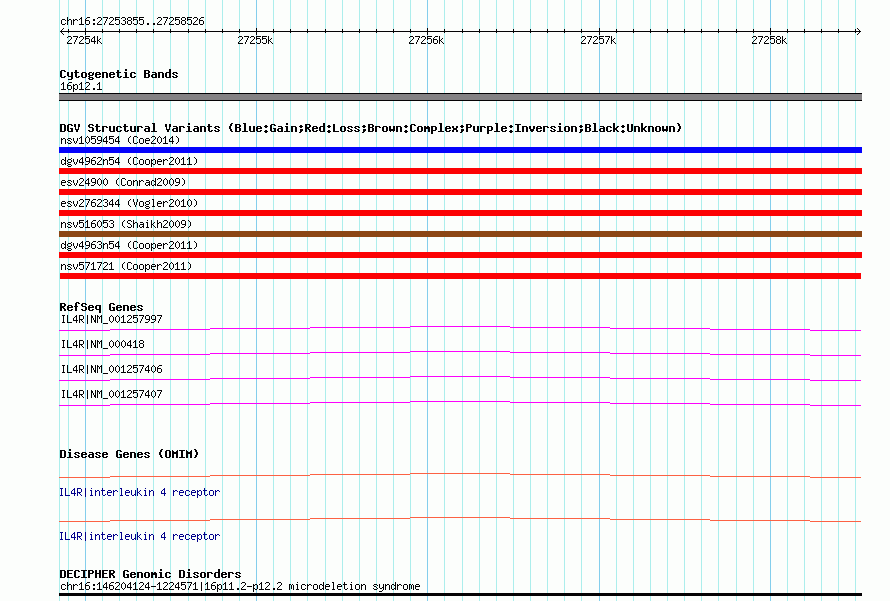Click the brown nsv516053 complex variant bar
Image resolution: width=890 pixels, height=601 pixels.
click(x=460, y=234)
